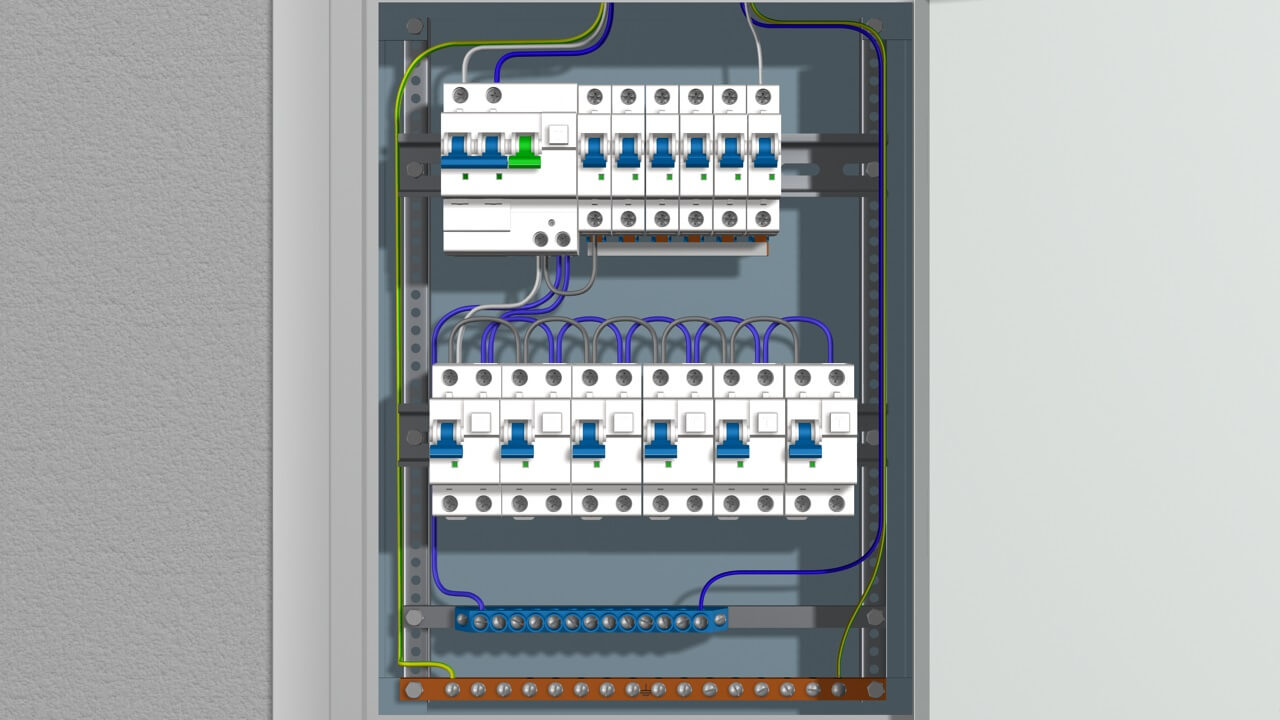Viewport: 1280px width, 720px height.
Task: Click the bottom screw terminal of the first single-pole breaker
Action: click(594, 217)
